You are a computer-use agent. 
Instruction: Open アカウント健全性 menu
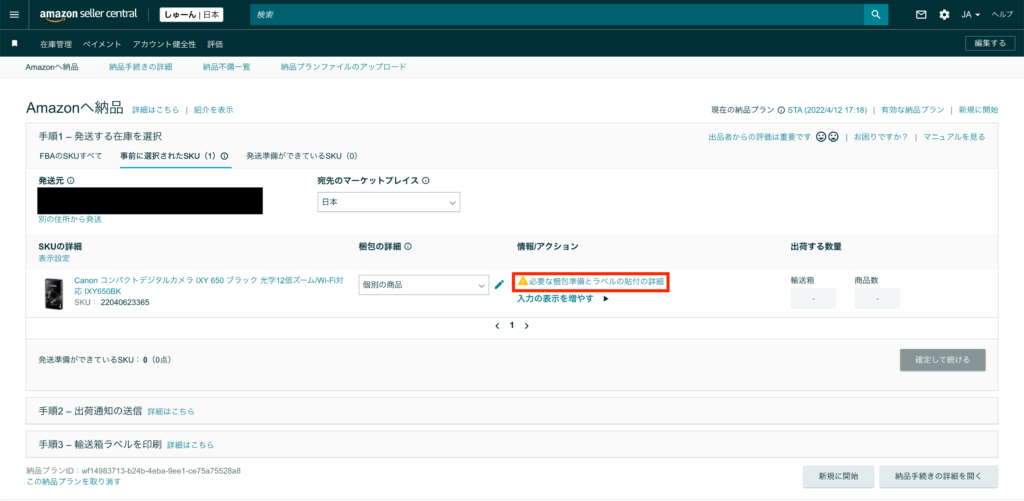click(164, 44)
